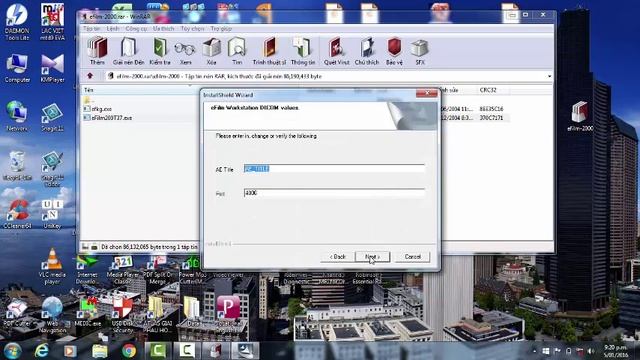Image resolution: width=640 pixels, height=360 pixels.
Task: Click the MEDIC.exe desktop icon
Action: tap(87, 313)
